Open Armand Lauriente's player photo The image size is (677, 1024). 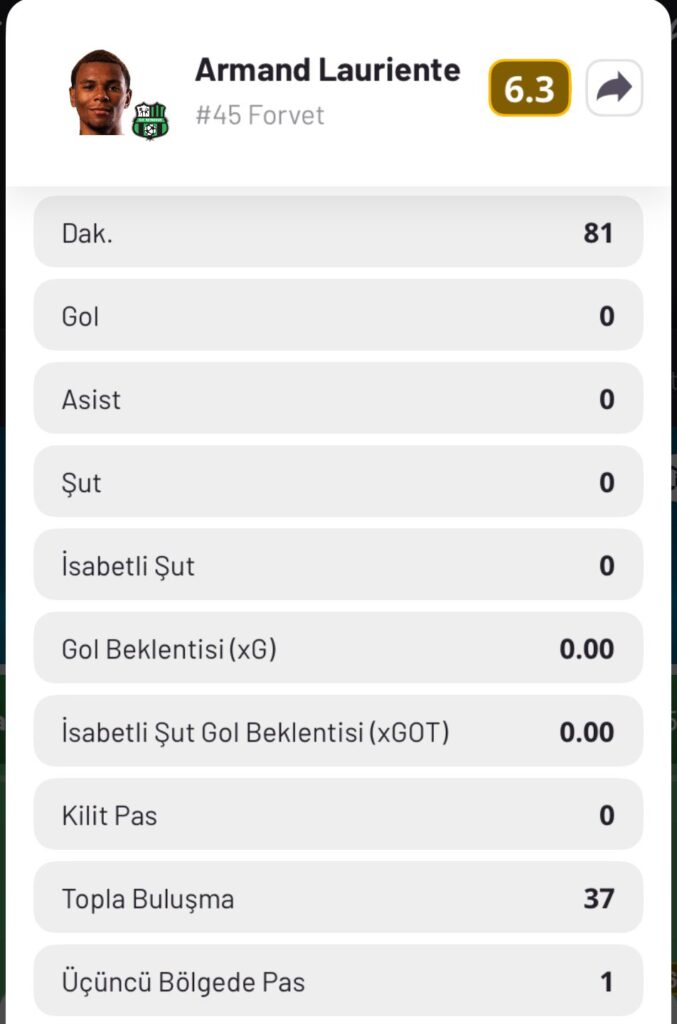(x=100, y=92)
